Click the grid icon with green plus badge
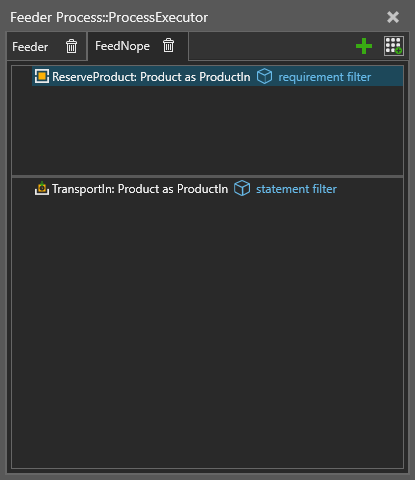 tap(393, 46)
